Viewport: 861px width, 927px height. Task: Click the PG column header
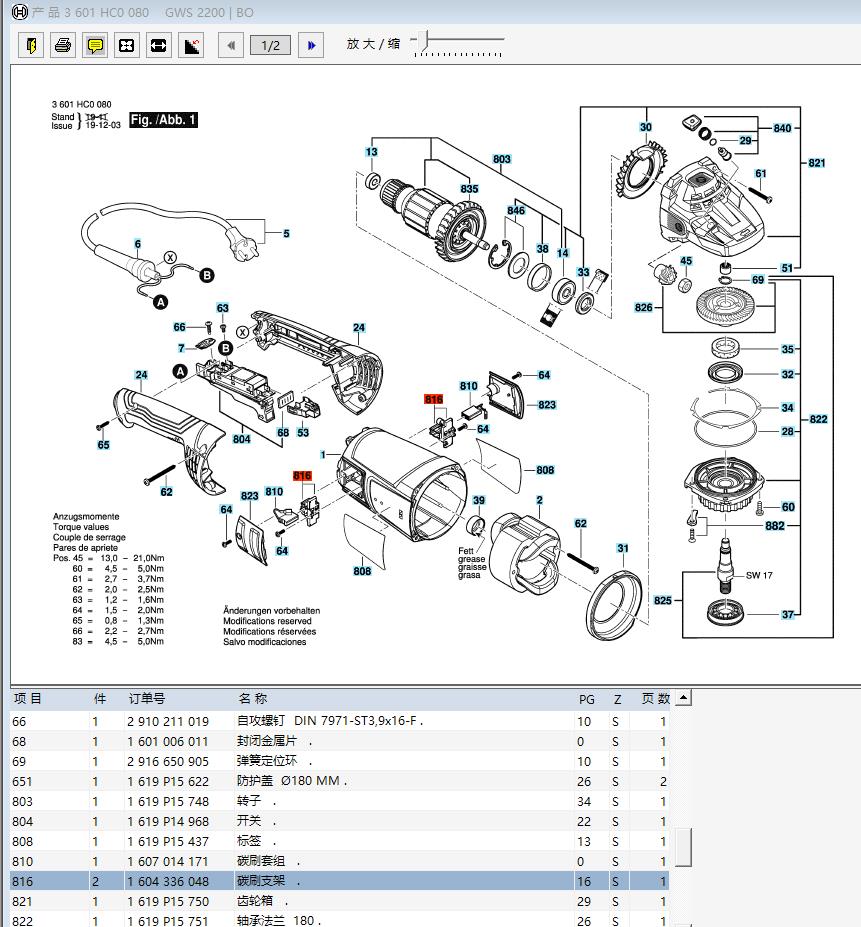(x=587, y=699)
